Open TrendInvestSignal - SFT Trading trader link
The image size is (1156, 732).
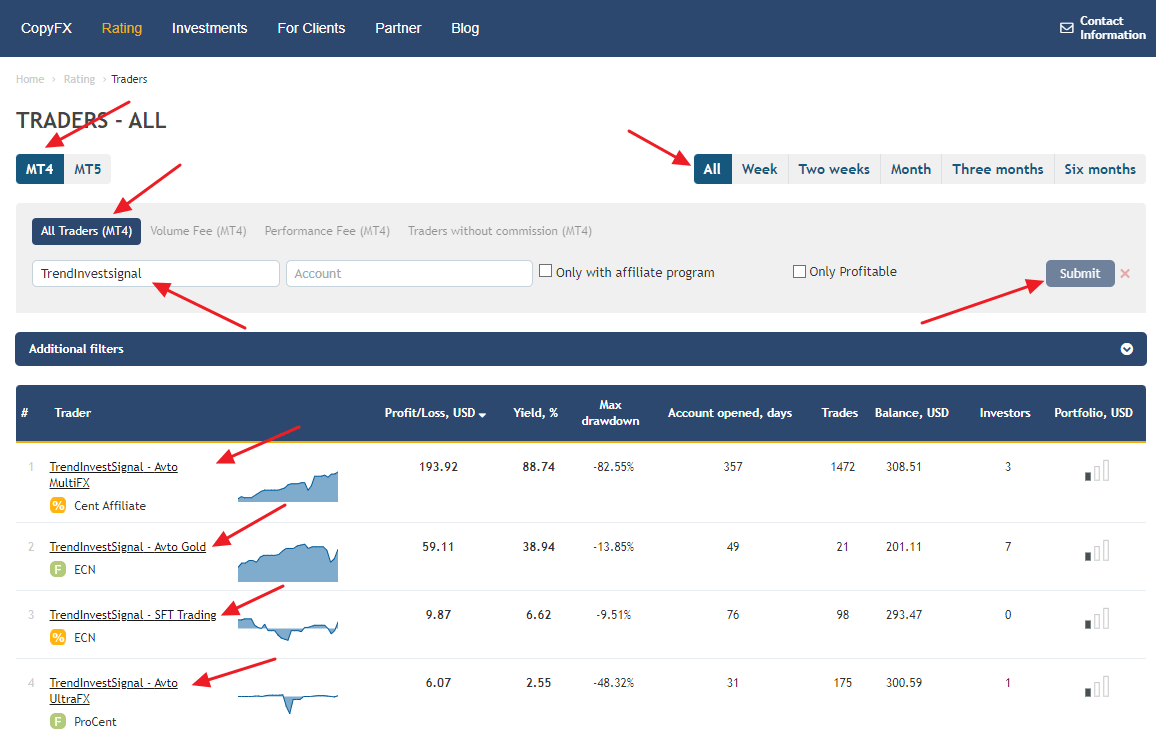click(133, 615)
